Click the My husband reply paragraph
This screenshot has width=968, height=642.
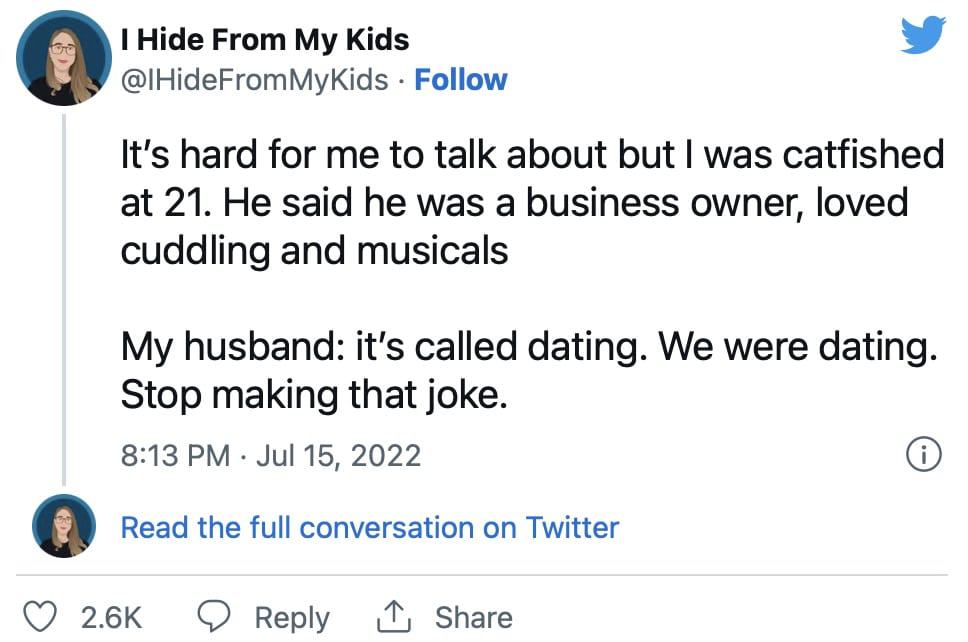point(528,370)
